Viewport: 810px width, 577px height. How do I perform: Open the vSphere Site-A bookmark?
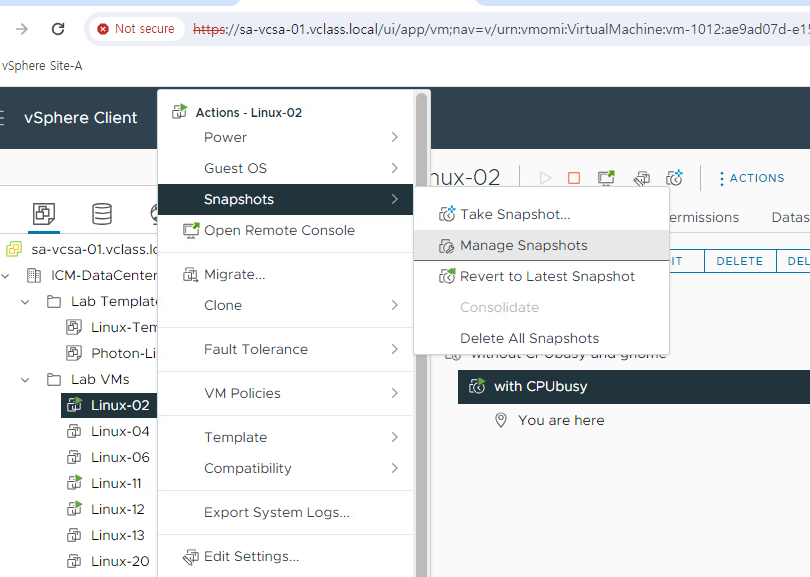click(x=42, y=66)
